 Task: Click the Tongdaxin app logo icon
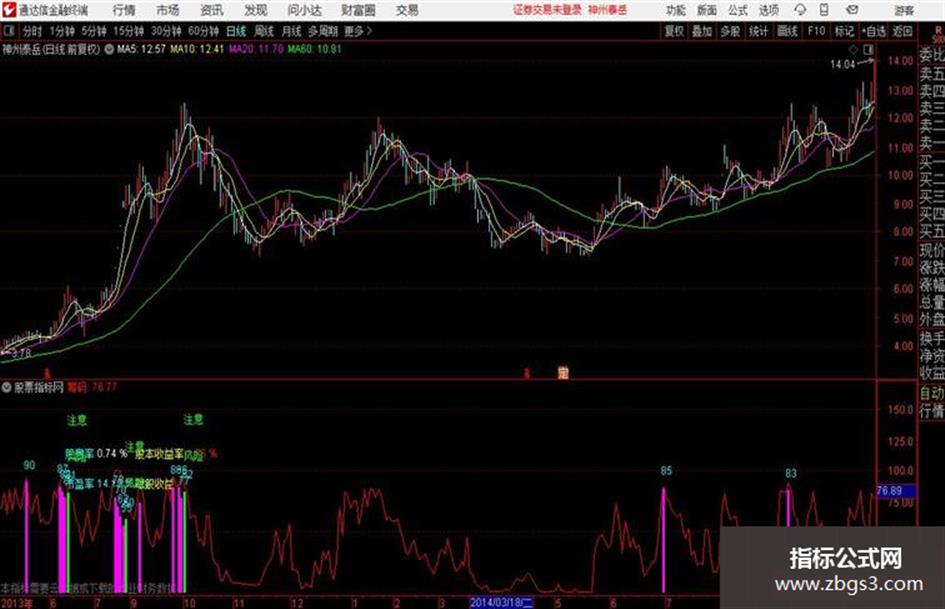coord(8,10)
